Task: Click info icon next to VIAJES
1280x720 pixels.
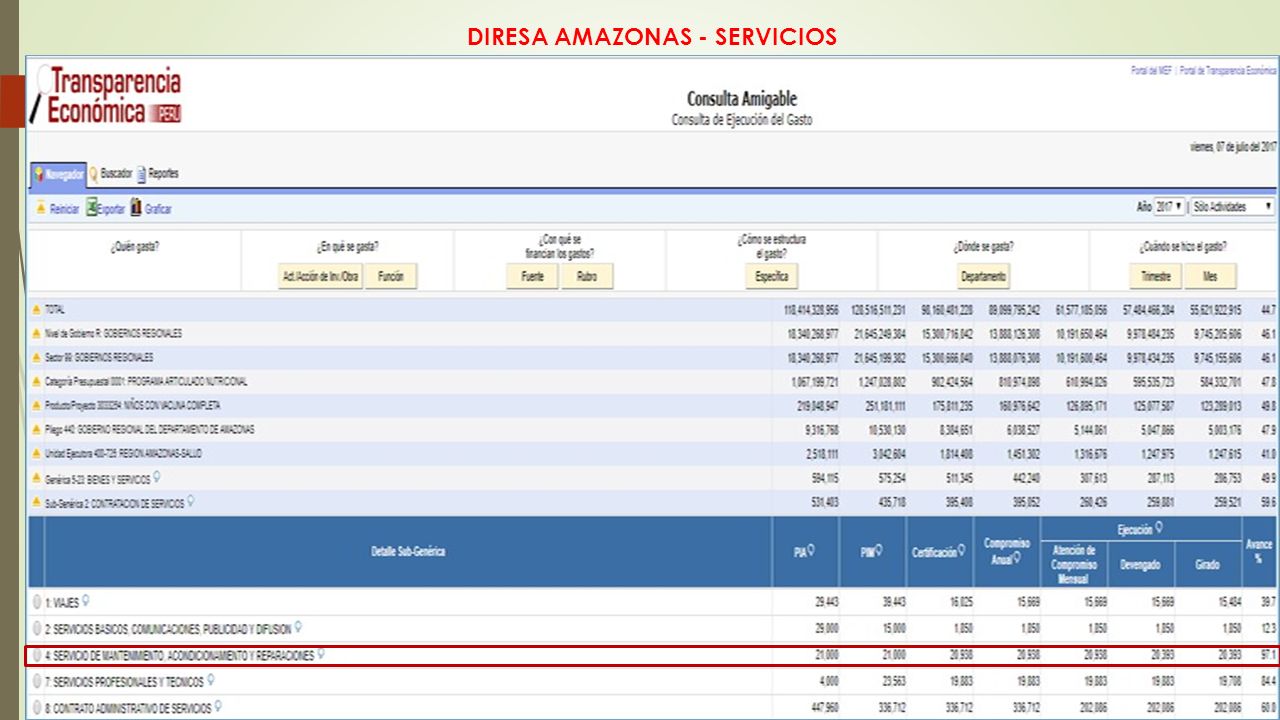Action: (x=87, y=601)
